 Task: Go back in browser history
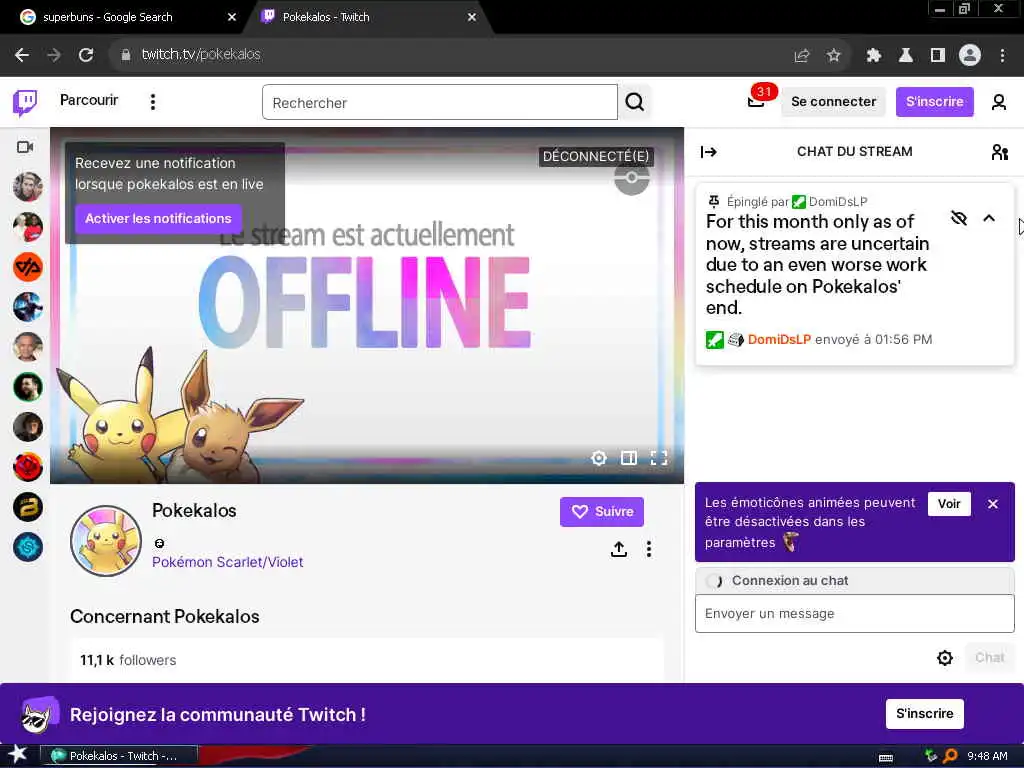click(22, 55)
